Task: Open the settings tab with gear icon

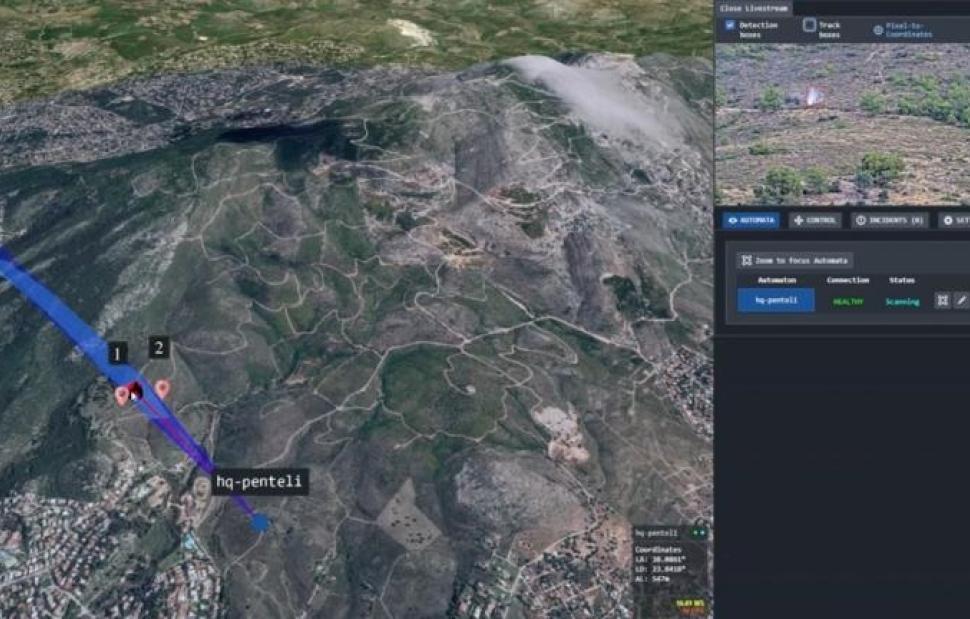Action: coord(955,220)
